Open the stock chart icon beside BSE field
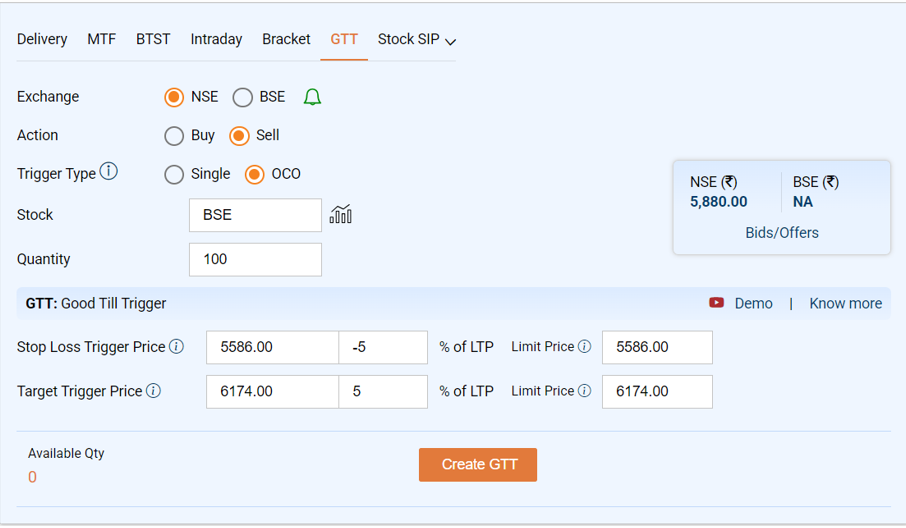Screen dimensions: 906x528 coord(340,214)
